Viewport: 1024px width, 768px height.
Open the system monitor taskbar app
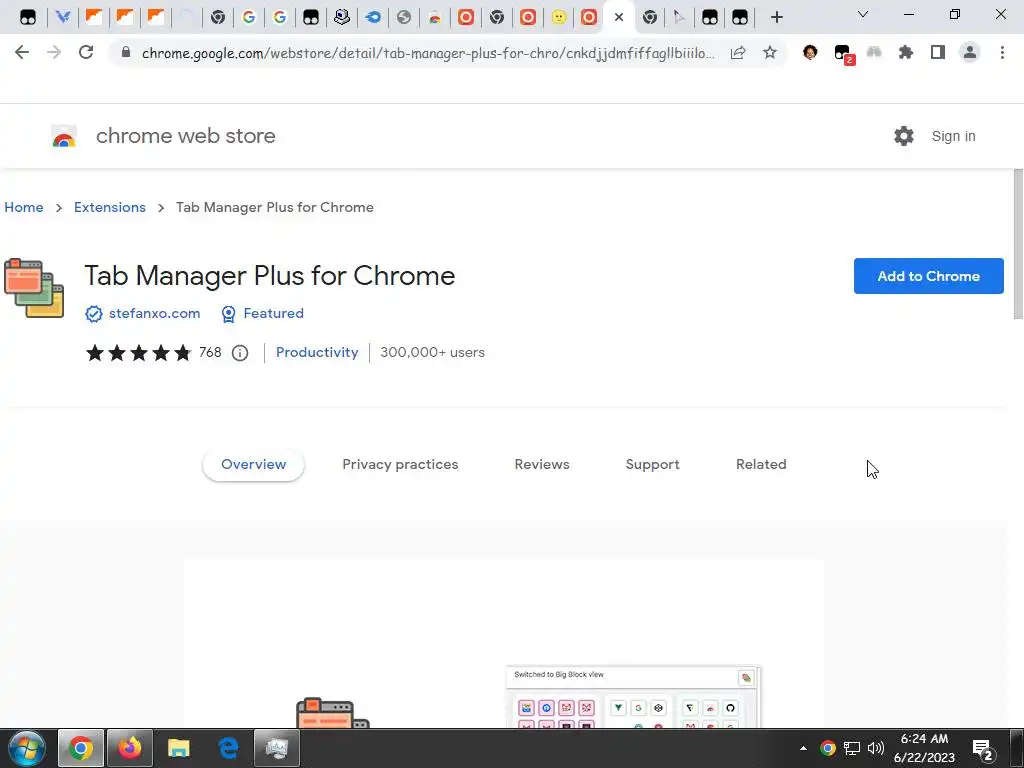(277, 748)
